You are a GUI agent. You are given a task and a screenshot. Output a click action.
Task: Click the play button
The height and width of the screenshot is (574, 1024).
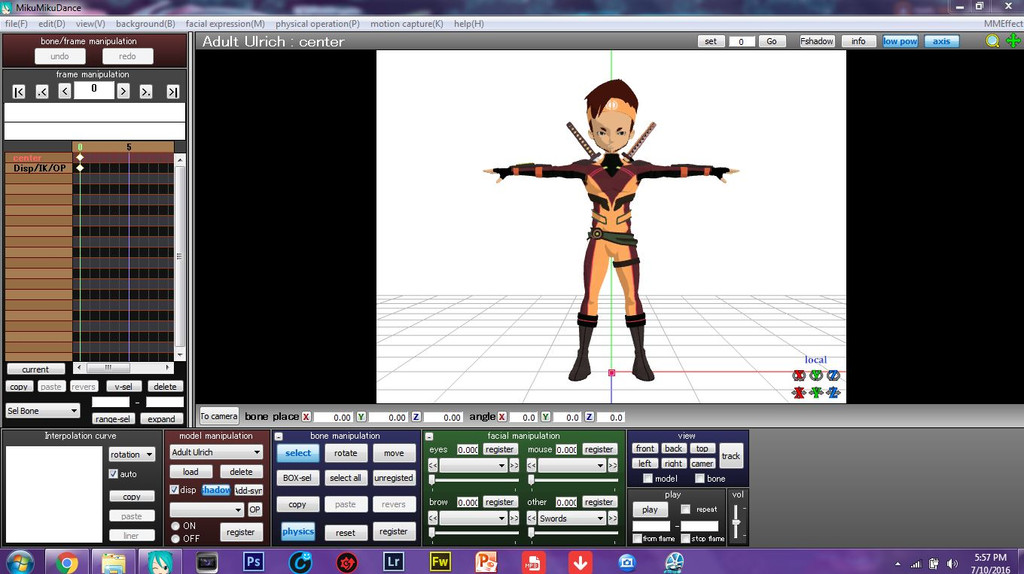(x=650, y=510)
